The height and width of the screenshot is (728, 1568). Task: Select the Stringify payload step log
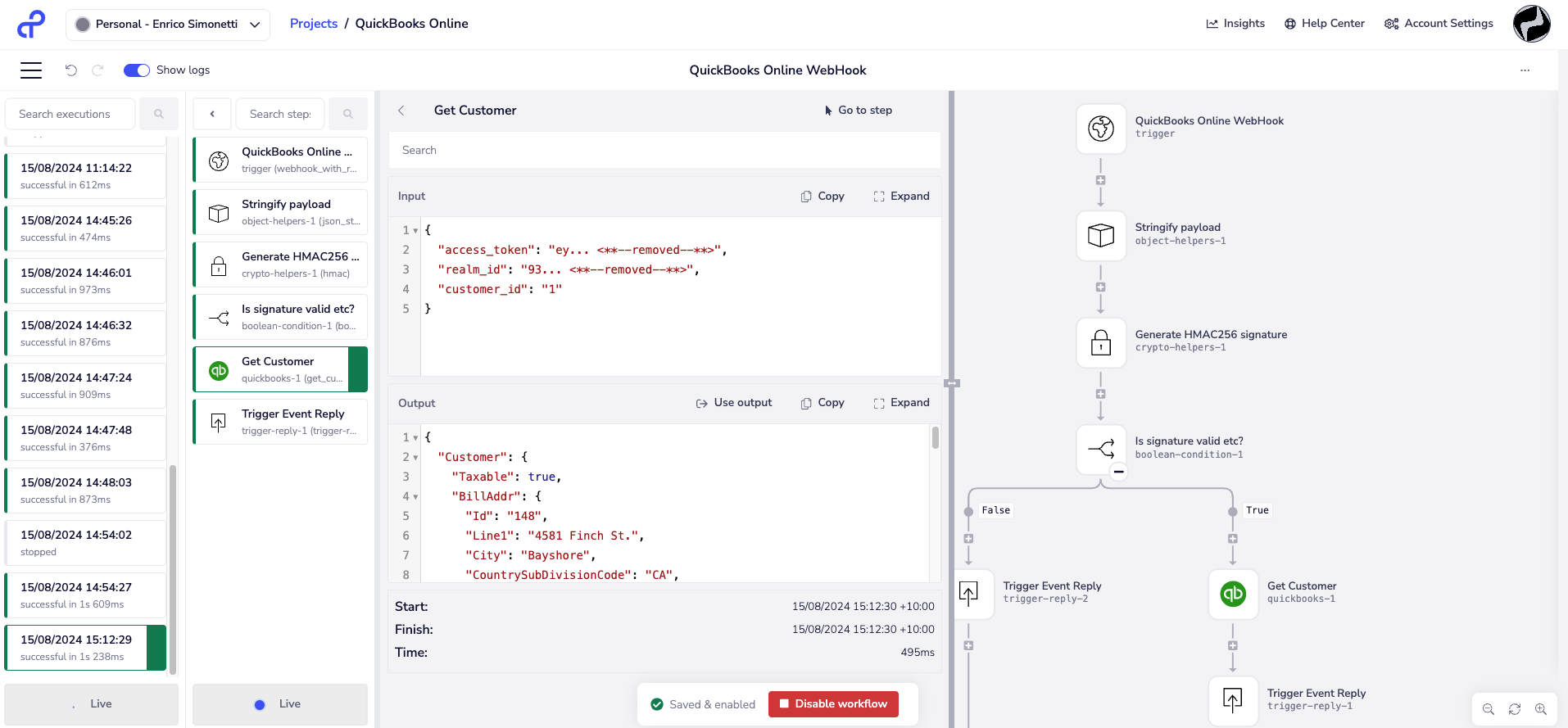280,212
